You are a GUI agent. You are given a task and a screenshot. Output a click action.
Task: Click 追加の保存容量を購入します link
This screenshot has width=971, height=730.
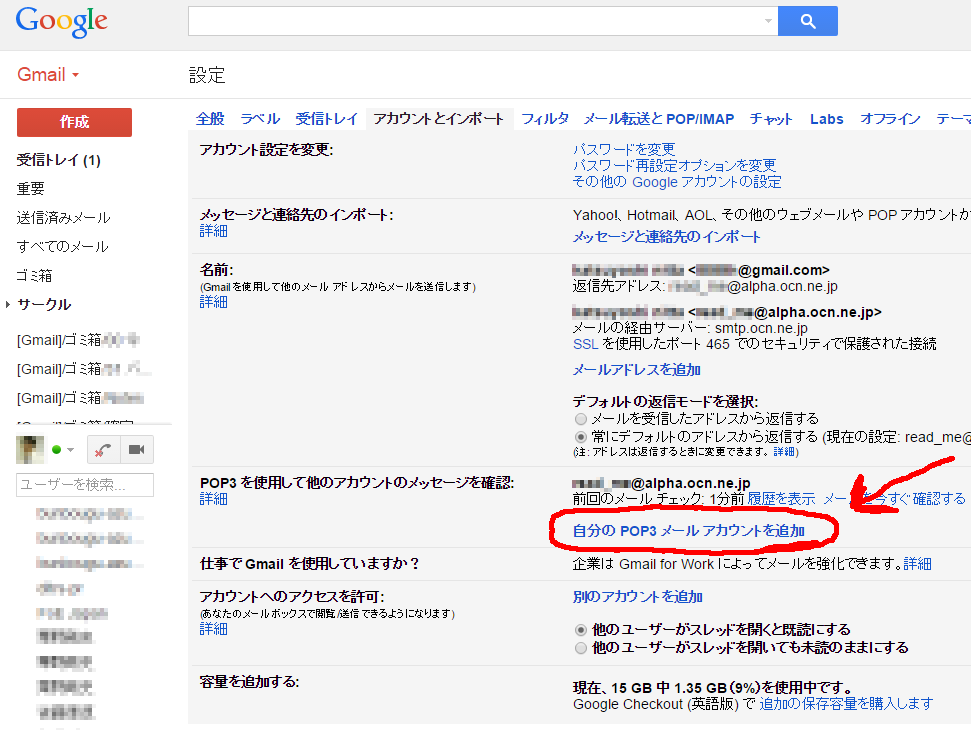846,704
